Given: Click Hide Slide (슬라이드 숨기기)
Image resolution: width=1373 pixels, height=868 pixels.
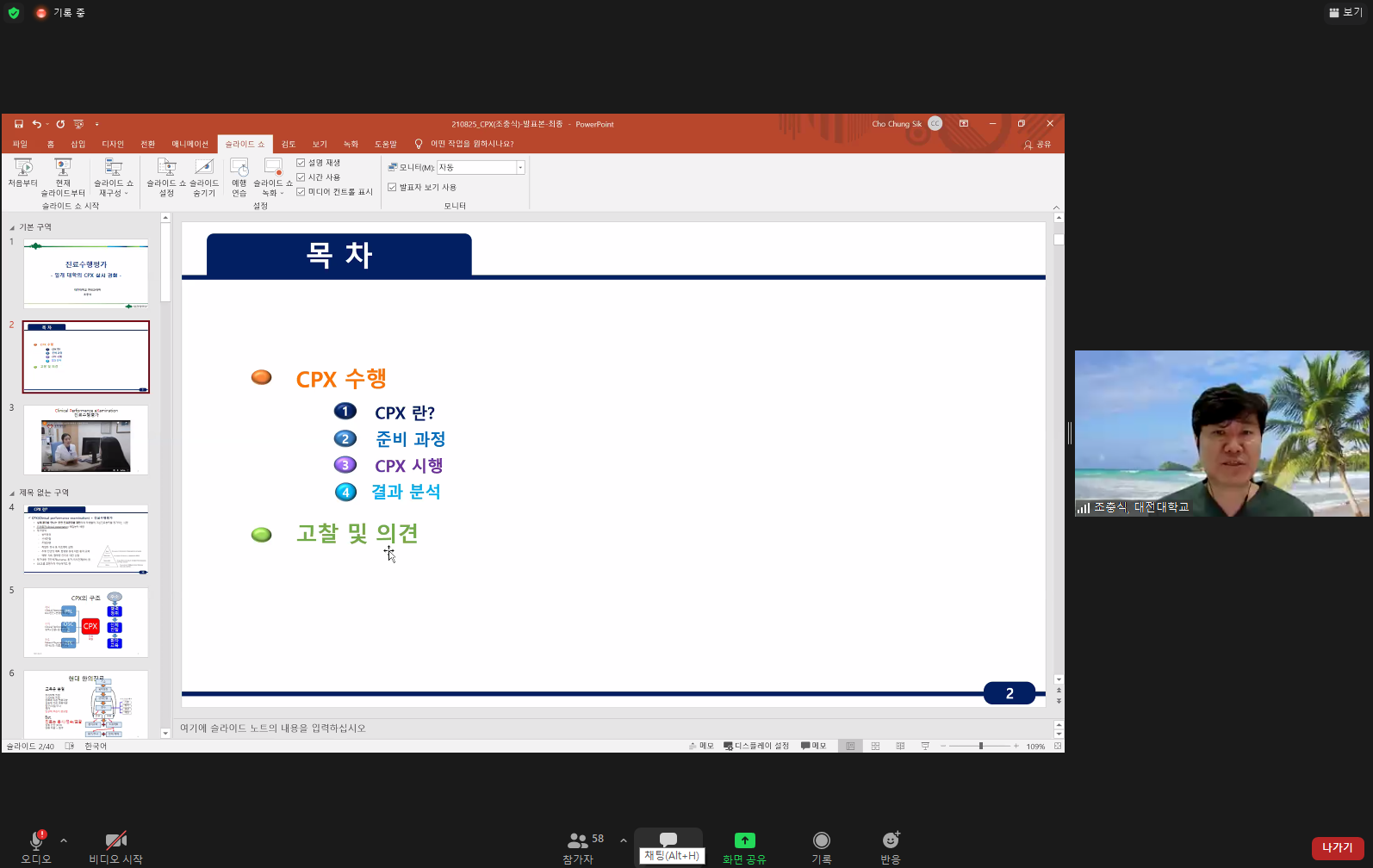Looking at the screenshot, I should coord(204,177).
